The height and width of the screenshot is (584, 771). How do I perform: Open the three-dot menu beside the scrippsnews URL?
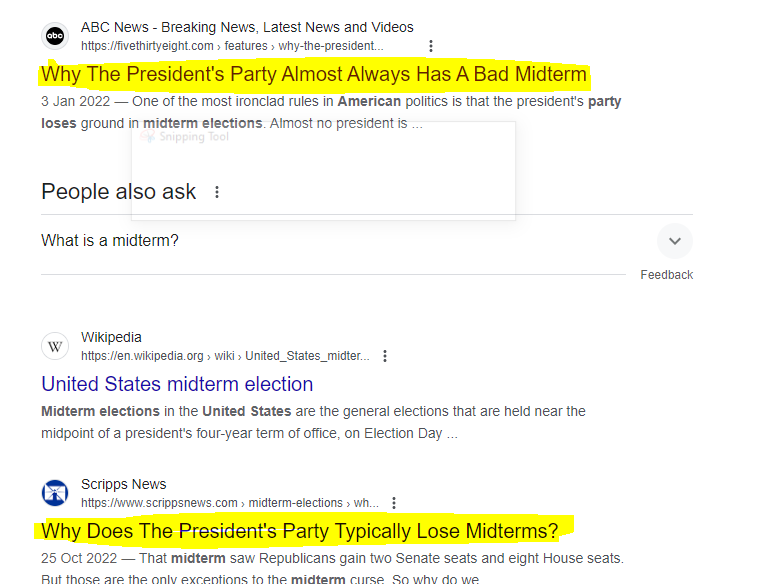394,503
